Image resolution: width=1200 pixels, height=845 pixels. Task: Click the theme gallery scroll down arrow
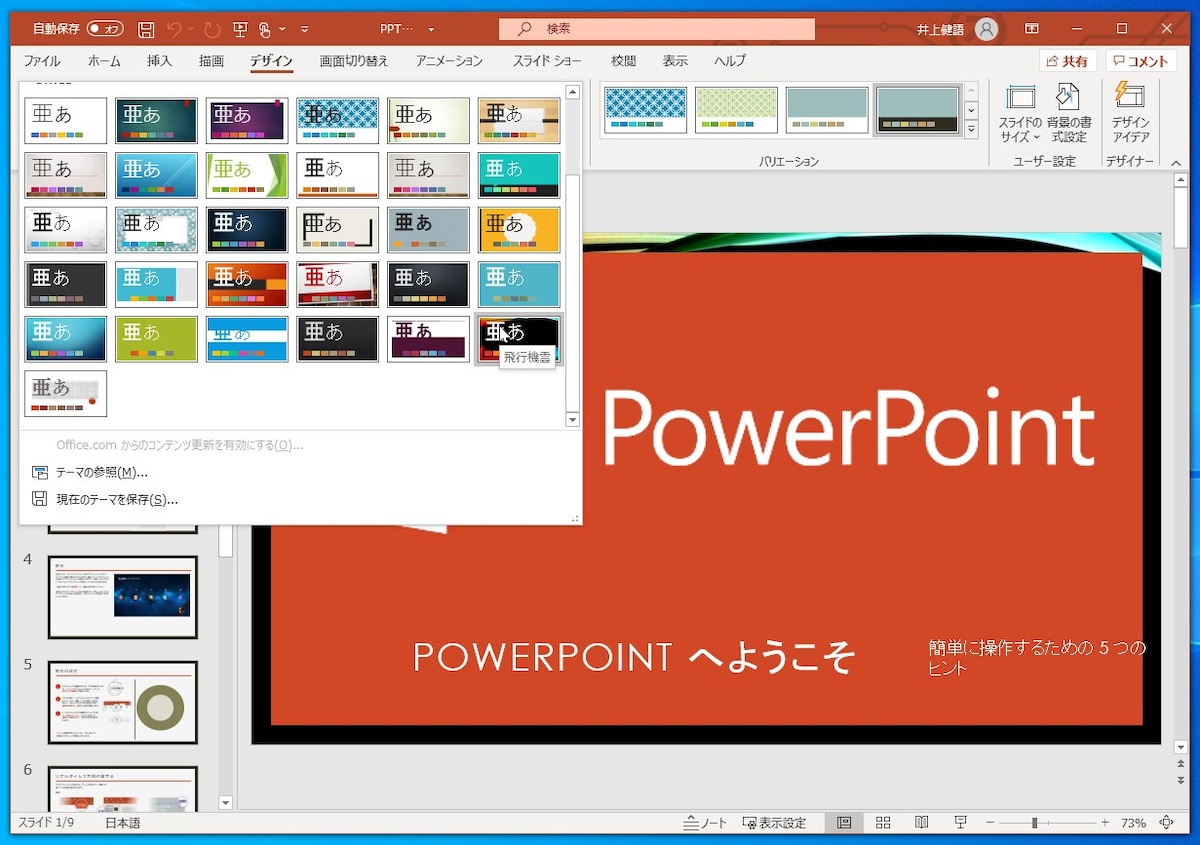tap(573, 420)
